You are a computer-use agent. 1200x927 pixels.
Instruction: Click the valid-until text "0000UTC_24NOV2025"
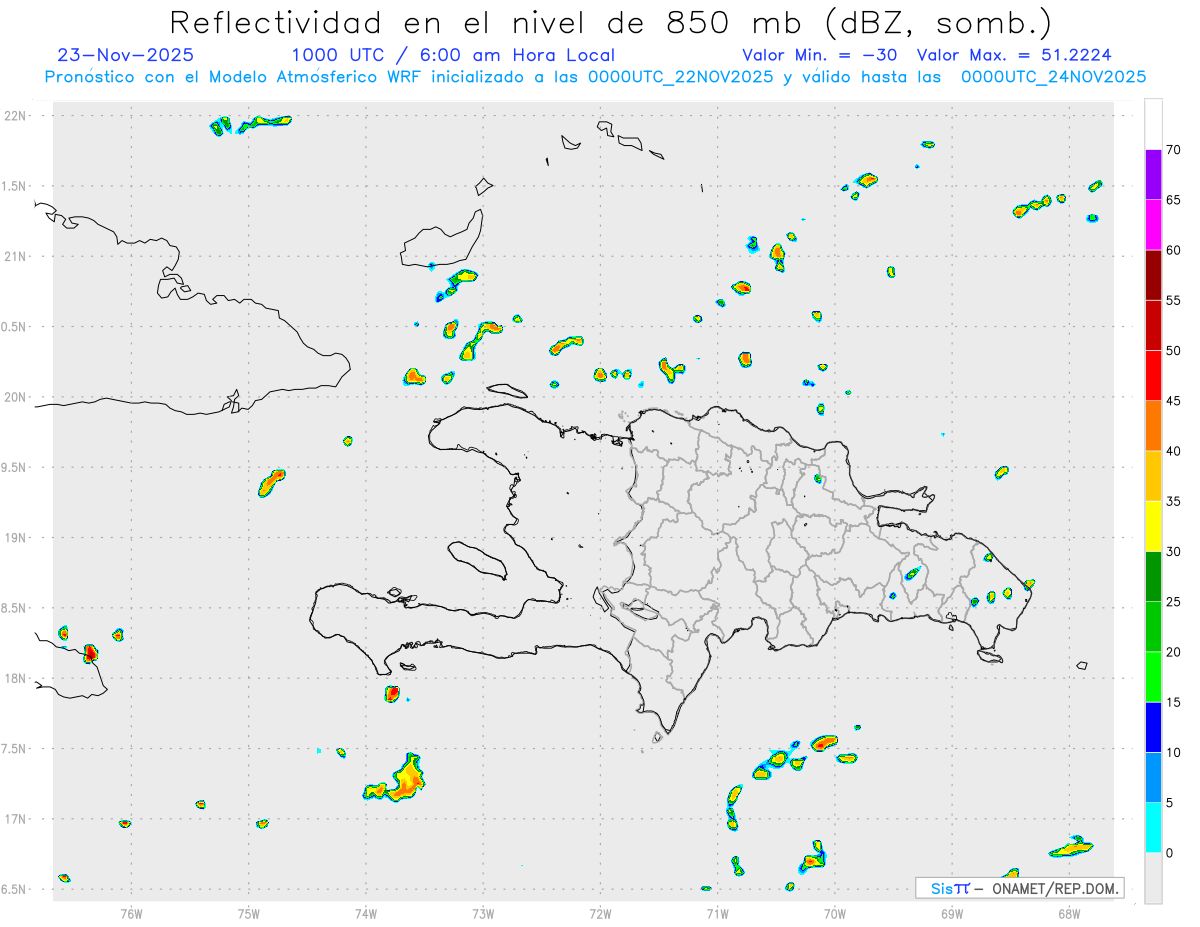coord(1053,77)
